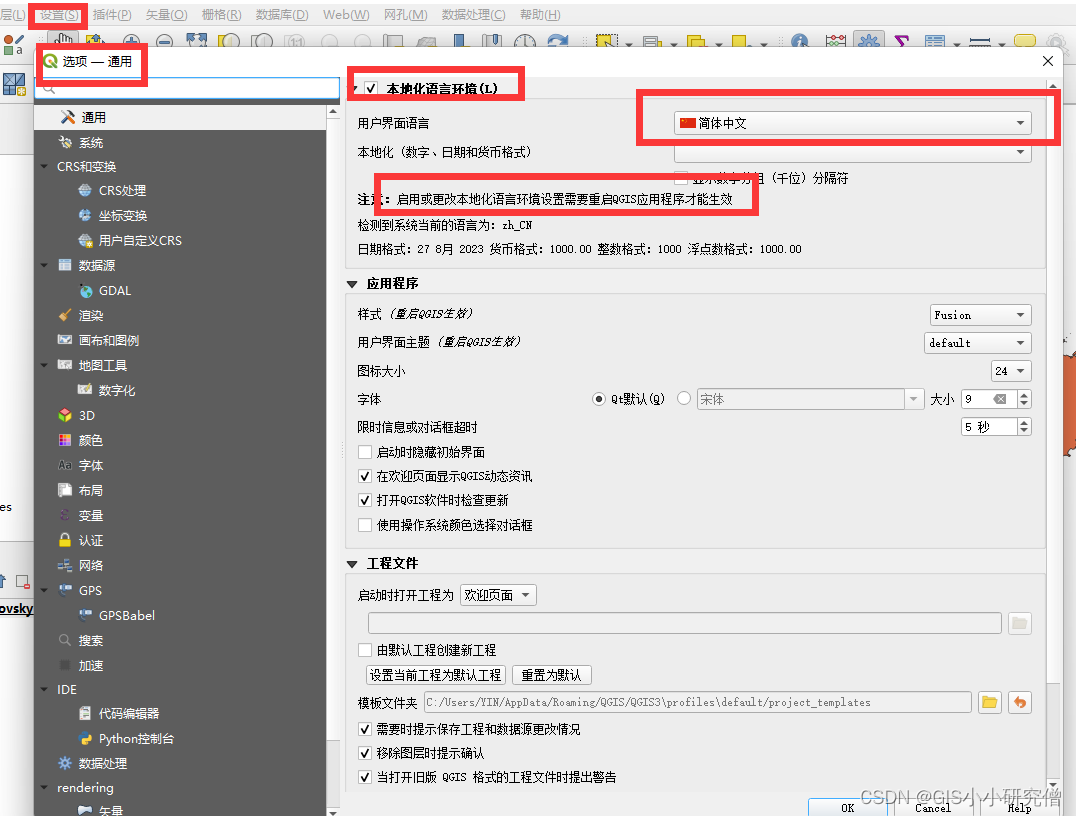Increase the 5 秒 timeout spinner

pyautogui.click(x=1025, y=423)
